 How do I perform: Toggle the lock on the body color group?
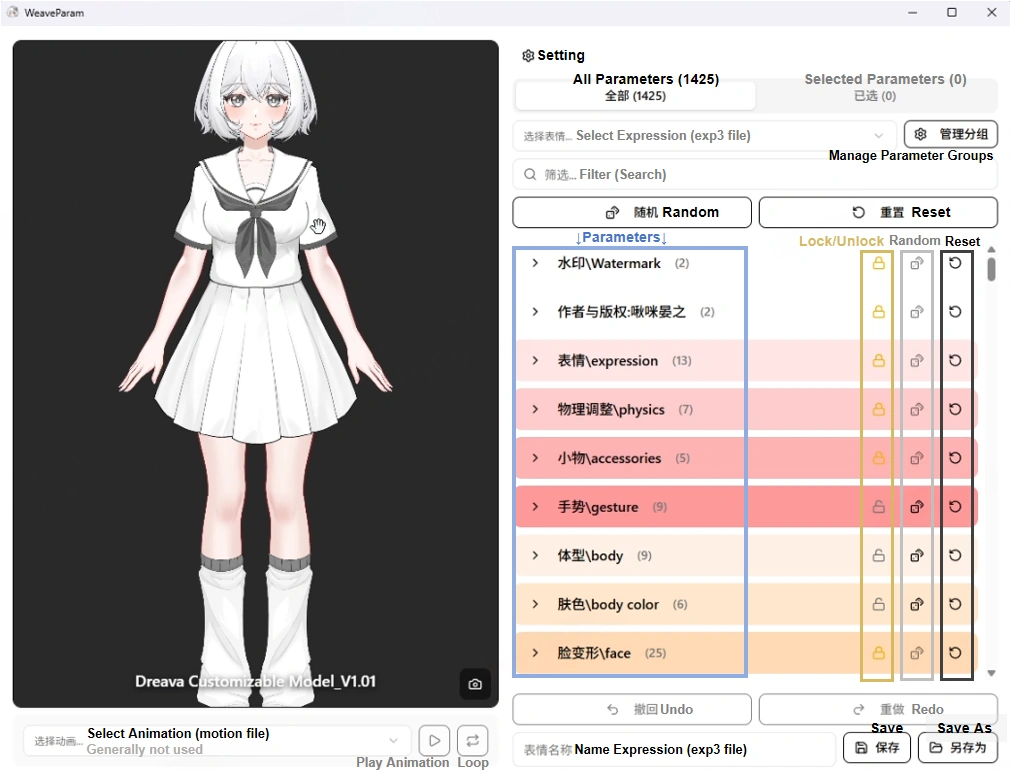click(x=878, y=604)
